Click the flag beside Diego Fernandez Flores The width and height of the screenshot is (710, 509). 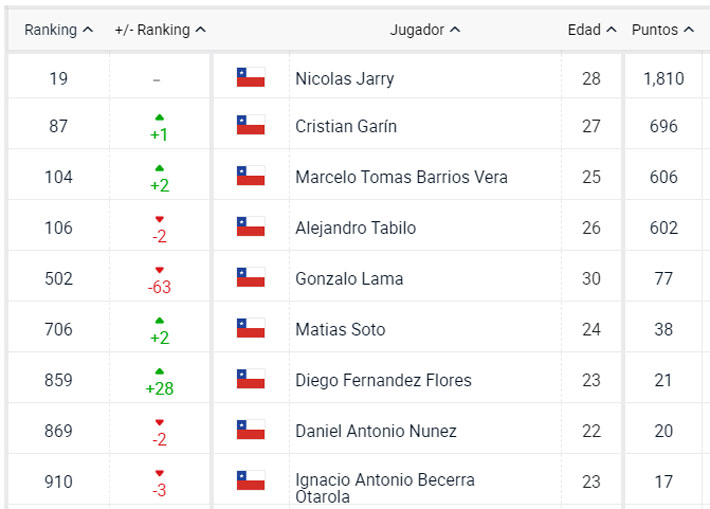250,380
